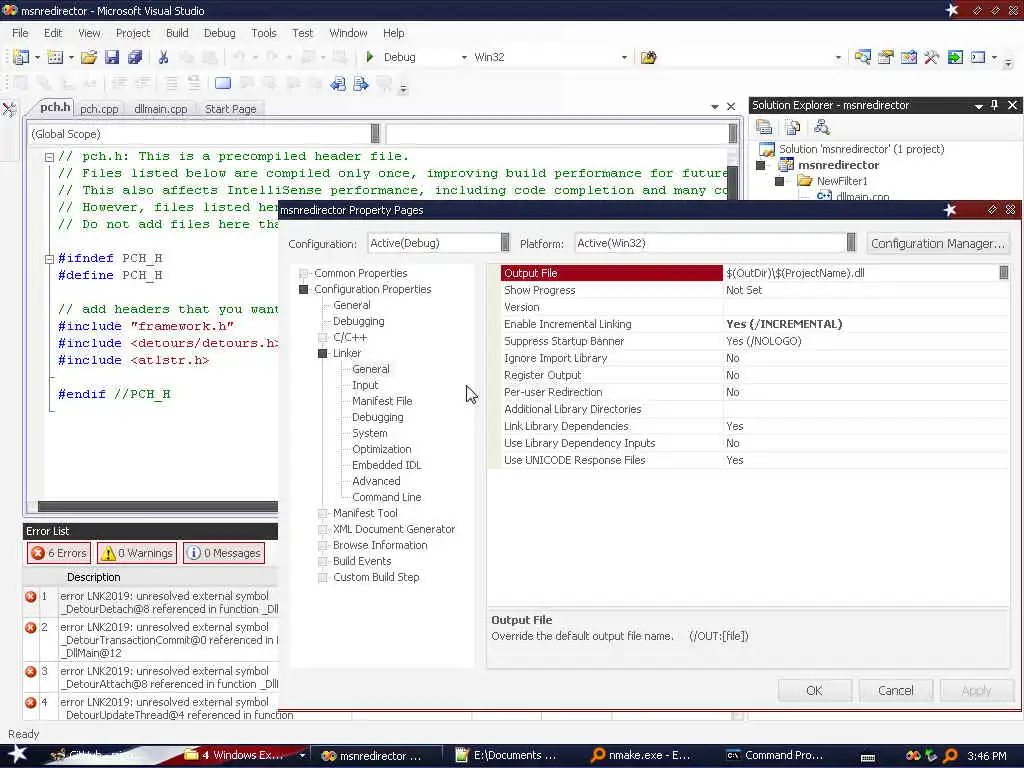Click the blue rectangle bookmark toolbar icon
Image resolution: width=1024 pixels, height=768 pixels.
[223, 83]
